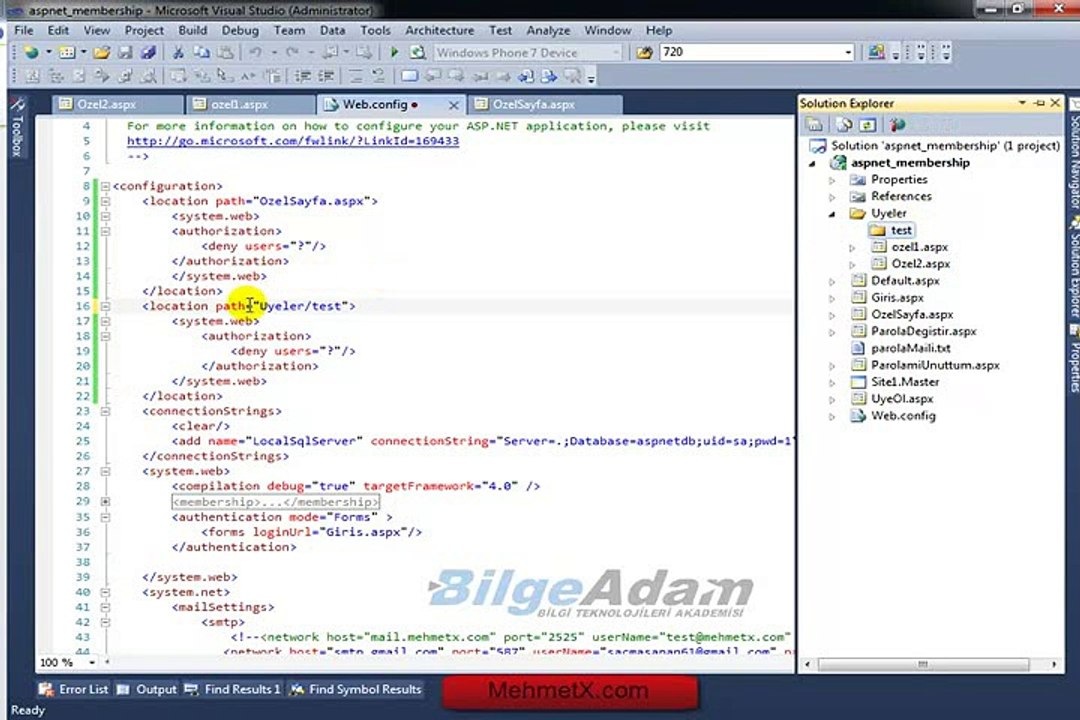Switch to the Ozel2.aspx tab
The width and height of the screenshot is (1080, 720).
107,104
